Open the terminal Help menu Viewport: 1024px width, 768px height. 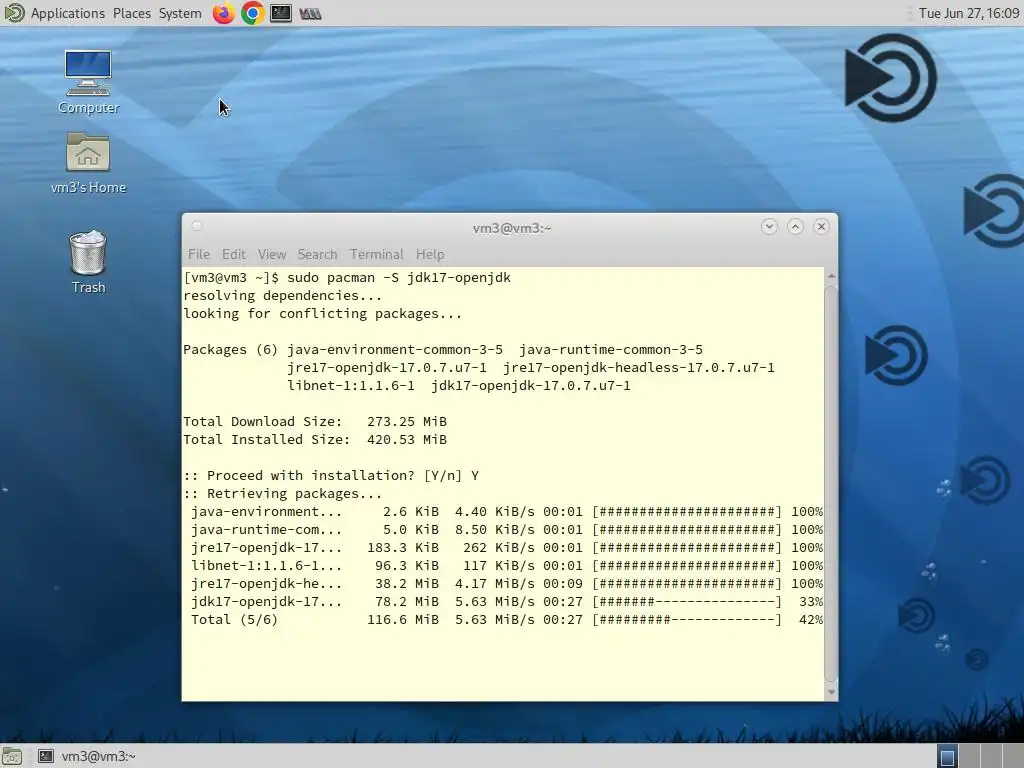pyautogui.click(x=430, y=254)
